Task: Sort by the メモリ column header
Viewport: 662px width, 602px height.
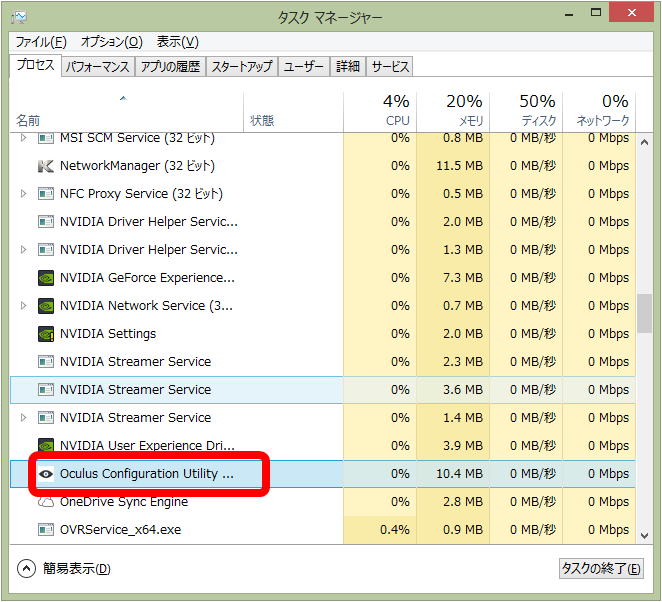Action: click(453, 112)
